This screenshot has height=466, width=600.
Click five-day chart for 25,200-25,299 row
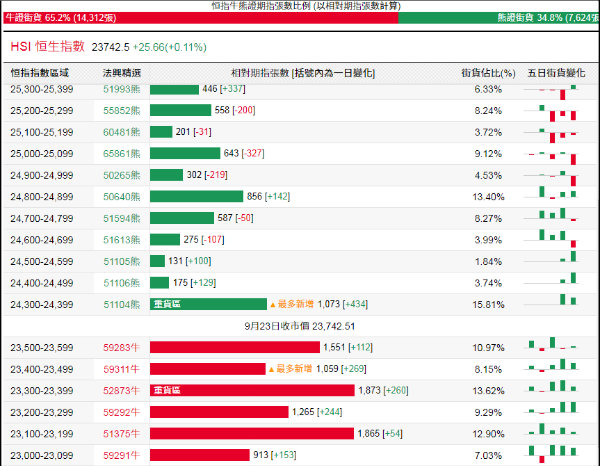pyautogui.click(x=551, y=113)
